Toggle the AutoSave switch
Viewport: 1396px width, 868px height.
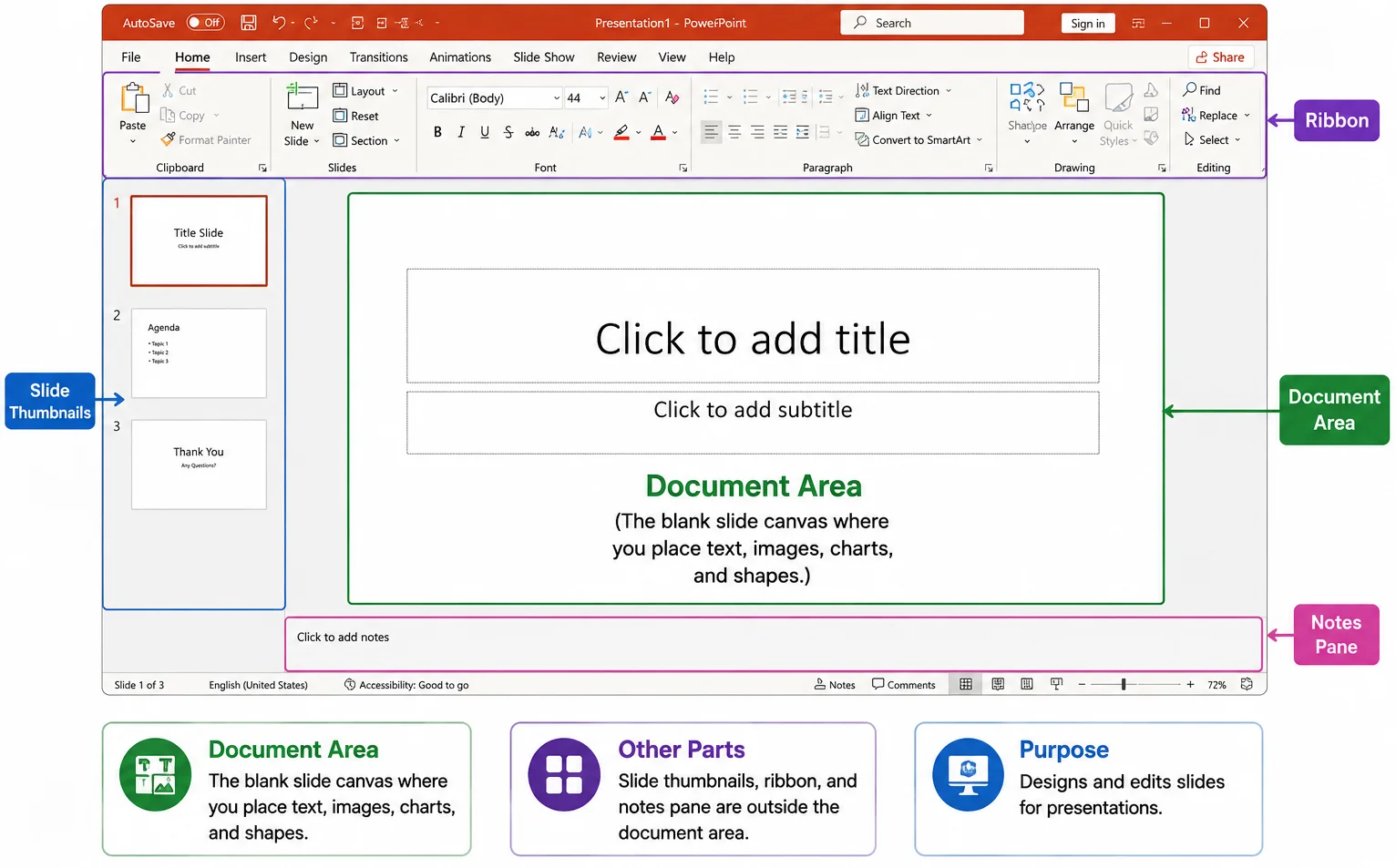point(206,23)
